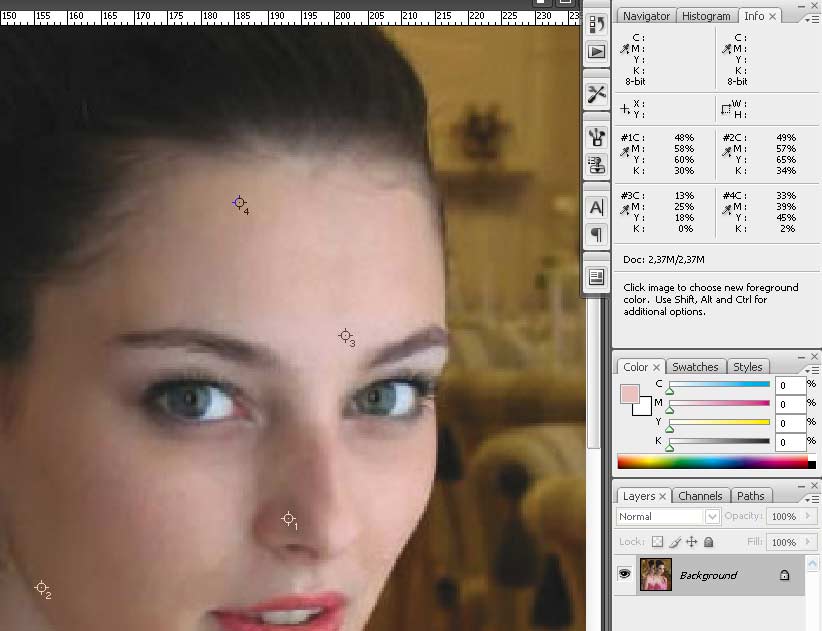Image resolution: width=822 pixels, height=631 pixels.
Task: Click the K percentage input field
Action: click(x=790, y=442)
